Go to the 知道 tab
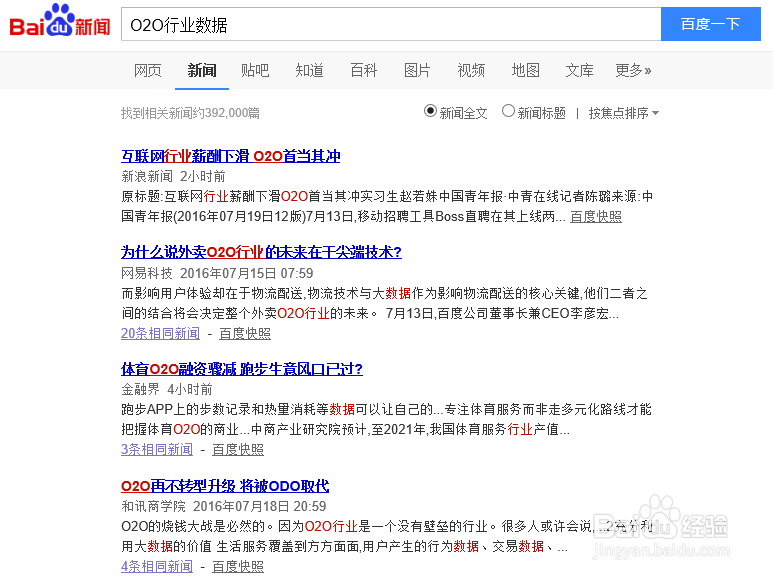The width and height of the screenshot is (773, 577). click(309, 71)
